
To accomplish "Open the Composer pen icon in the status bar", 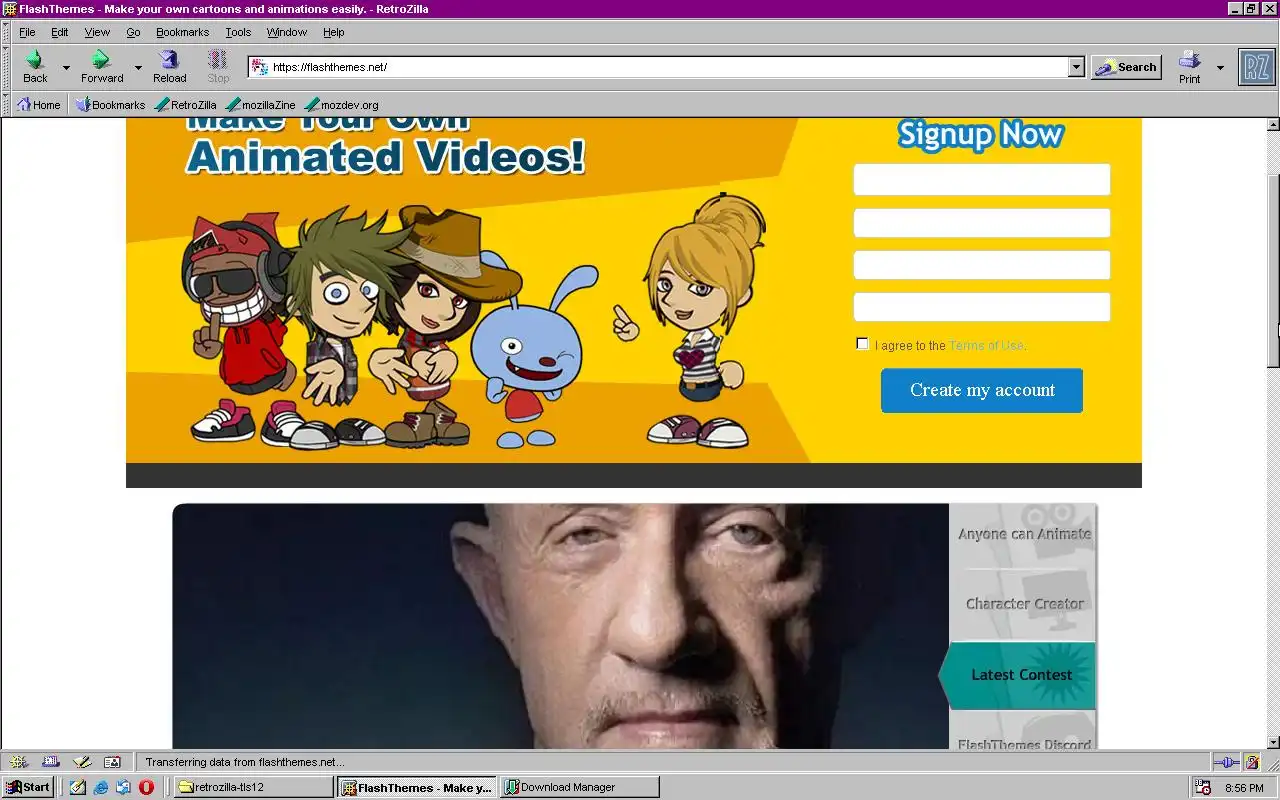I will 81,762.
